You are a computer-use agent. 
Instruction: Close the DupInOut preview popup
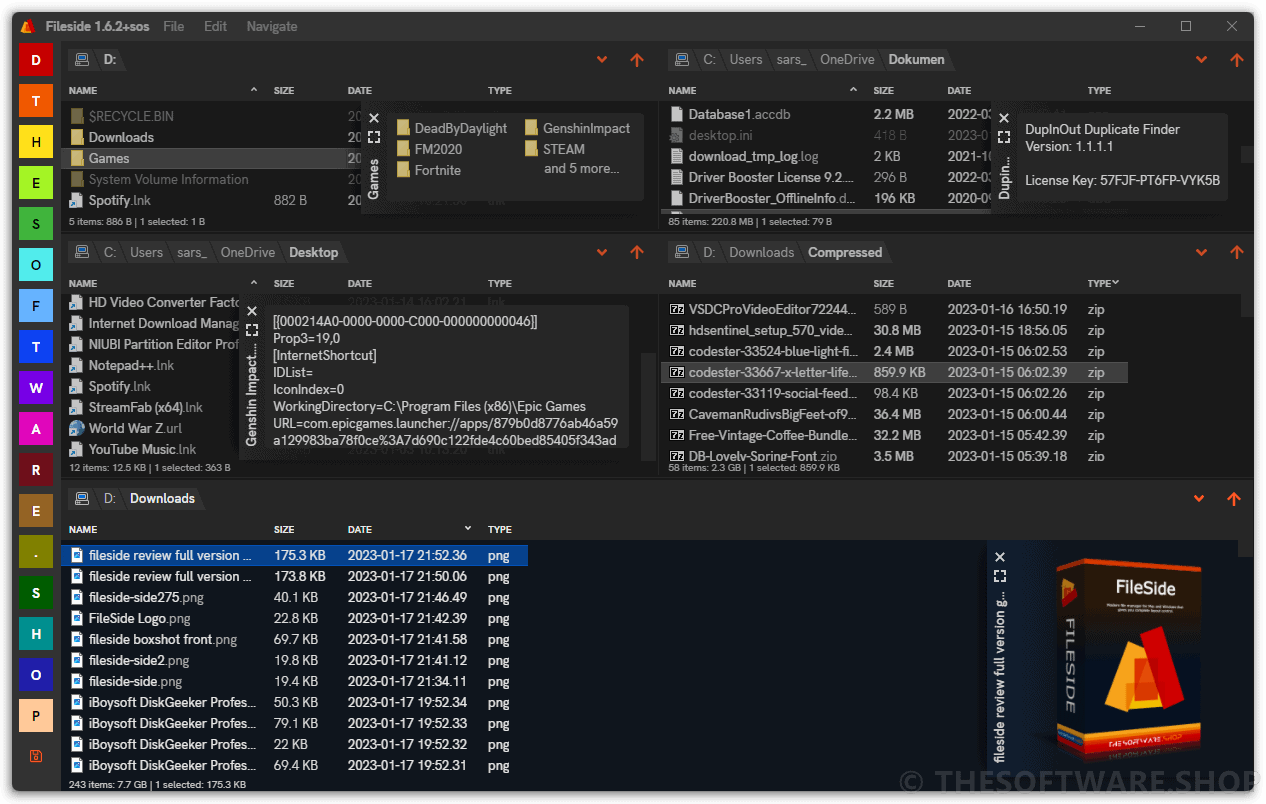click(x=1004, y=118)
